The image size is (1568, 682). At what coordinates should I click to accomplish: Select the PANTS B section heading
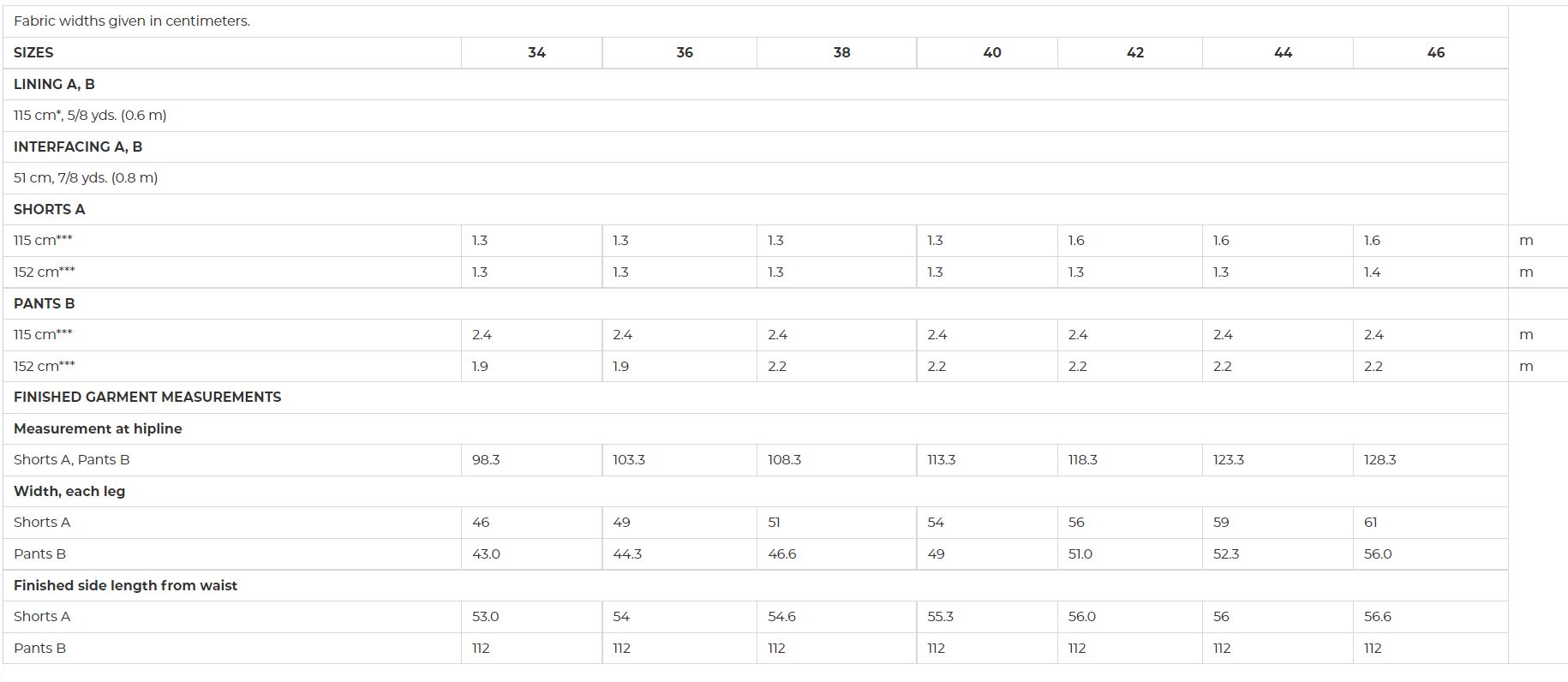[45, 303]
